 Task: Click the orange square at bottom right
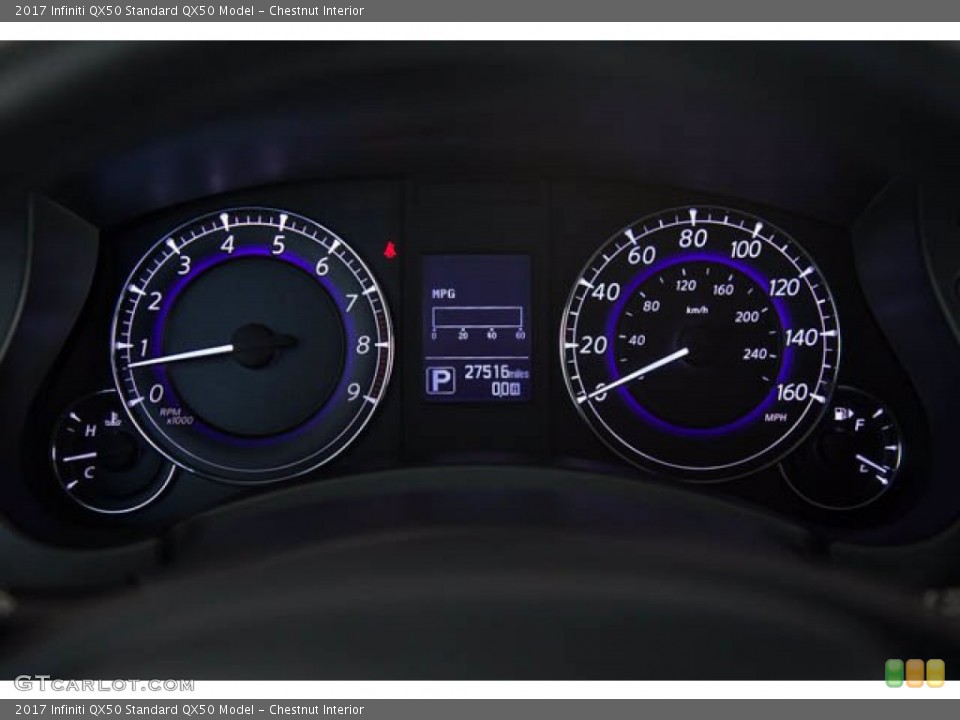point(915,673)
